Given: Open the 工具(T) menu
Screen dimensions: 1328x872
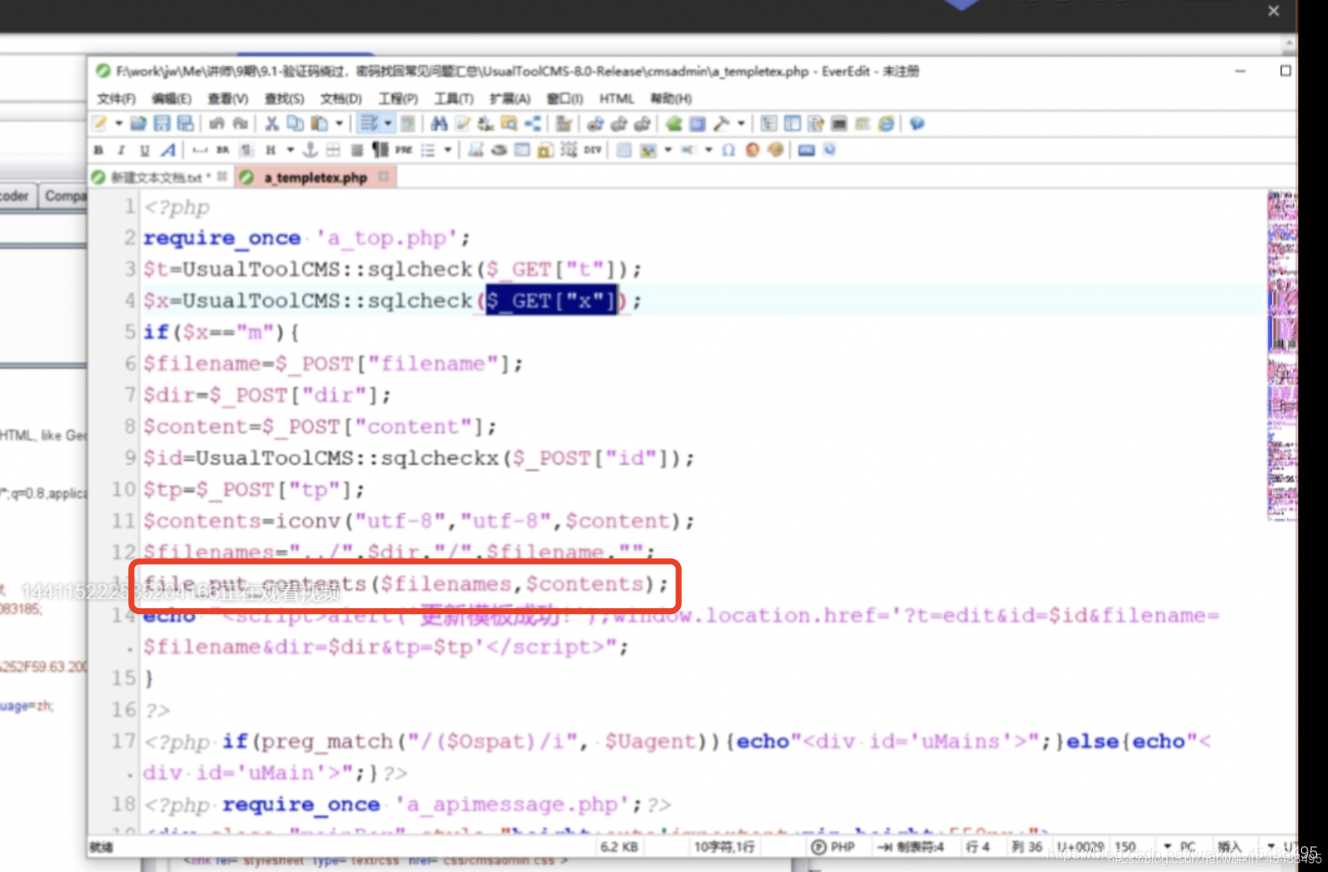Looking at the screenshot, I should 453,98.
